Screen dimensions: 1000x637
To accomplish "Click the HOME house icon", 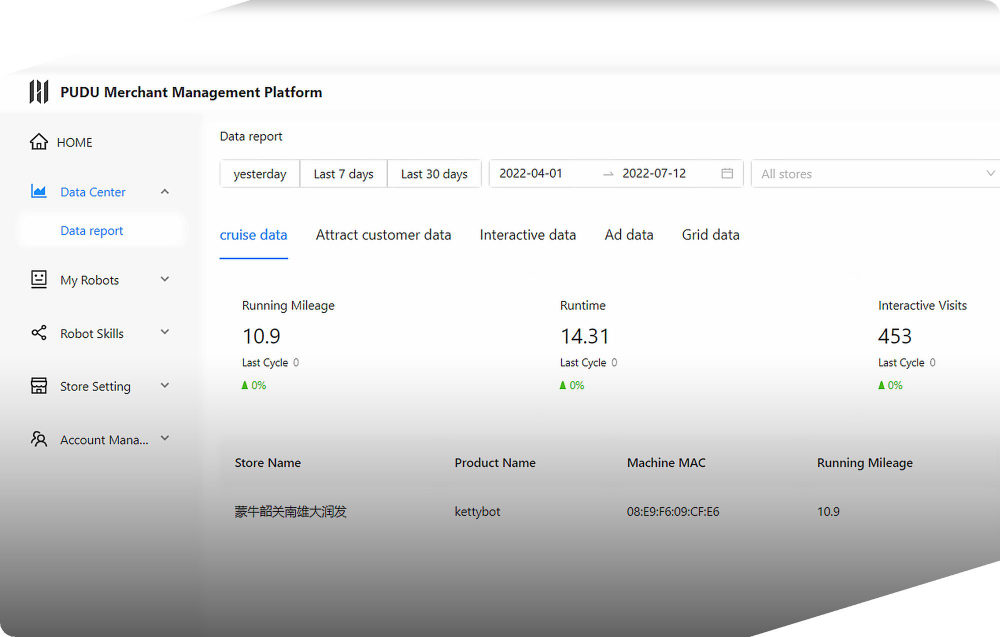I will pyautogui.click(x=39, y=142).
